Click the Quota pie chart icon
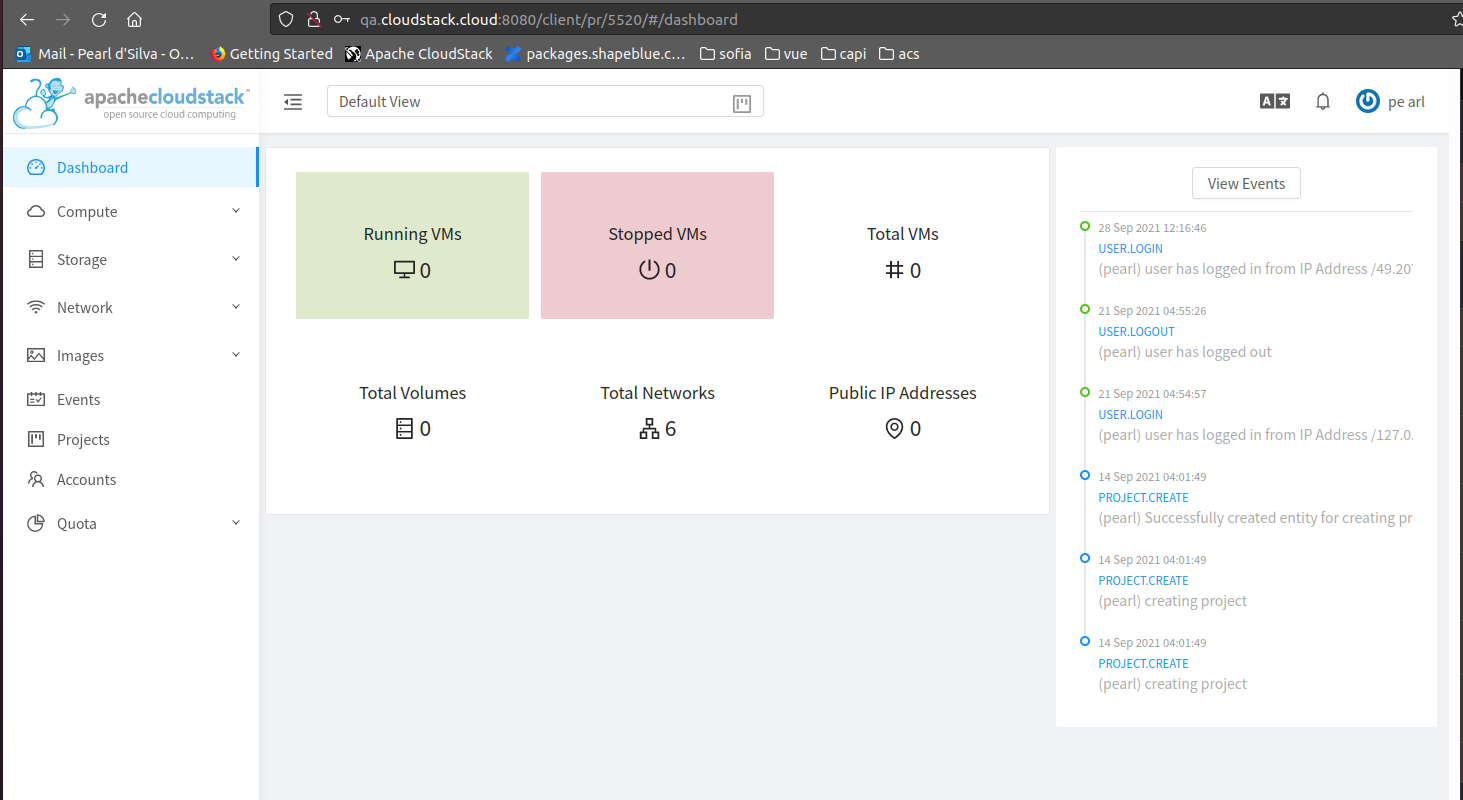1463x800 pixels. pyautogui.click(x=36, y=523)
